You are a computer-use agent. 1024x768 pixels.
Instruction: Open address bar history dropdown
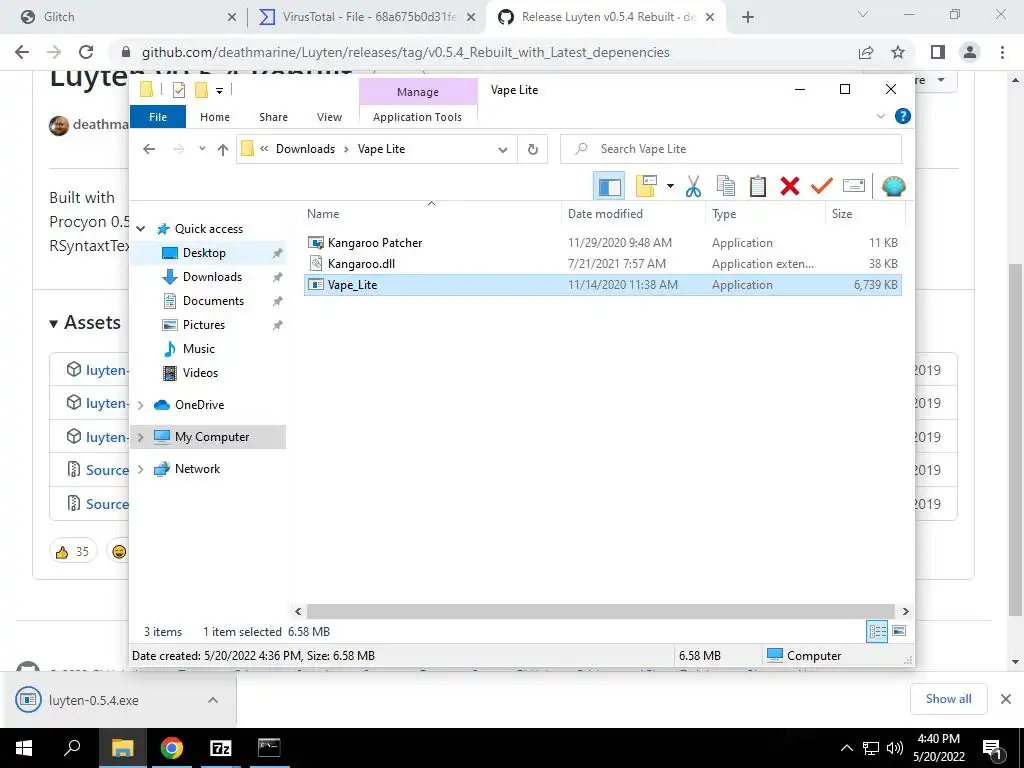pos(503,150)
